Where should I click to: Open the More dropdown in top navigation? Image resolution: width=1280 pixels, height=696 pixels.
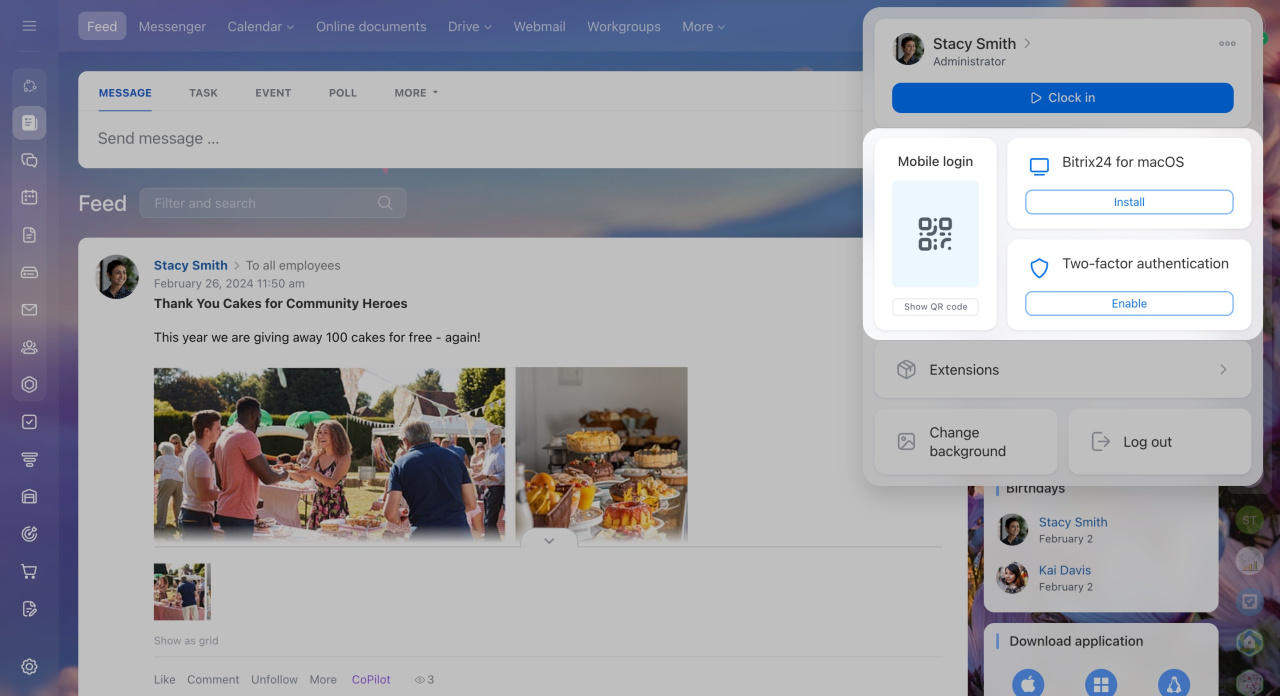[x=703, y=27]
